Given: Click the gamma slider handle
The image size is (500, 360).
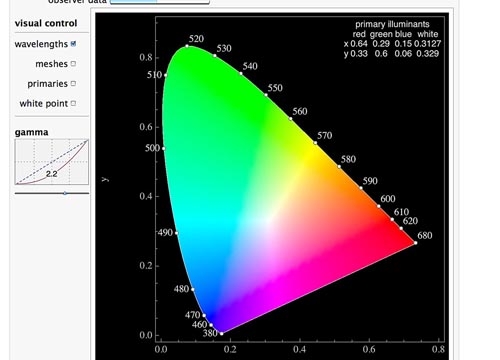Looking at the screenshot, I should 65,193.
